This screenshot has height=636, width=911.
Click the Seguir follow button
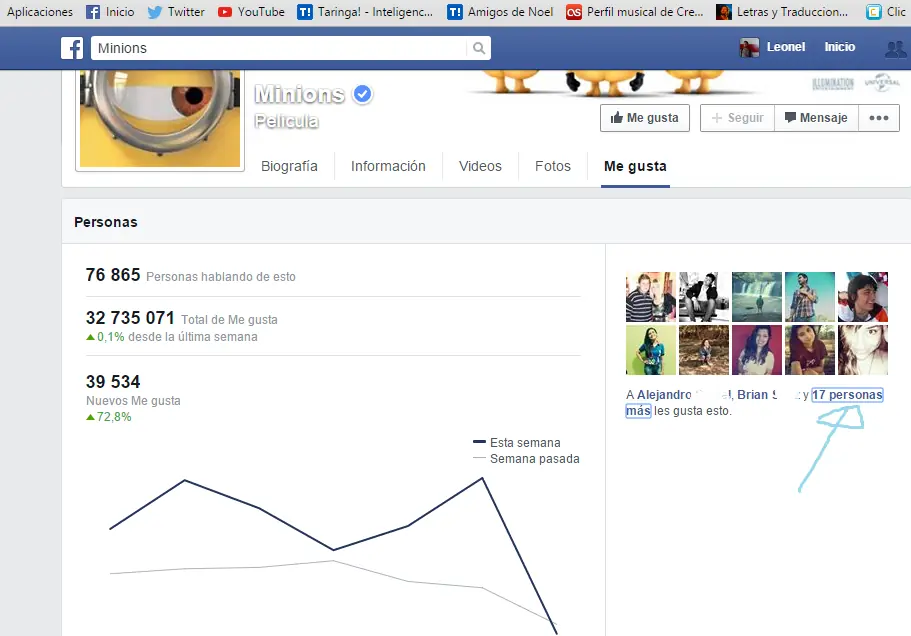pyautogui.click(x=737, y=118)
